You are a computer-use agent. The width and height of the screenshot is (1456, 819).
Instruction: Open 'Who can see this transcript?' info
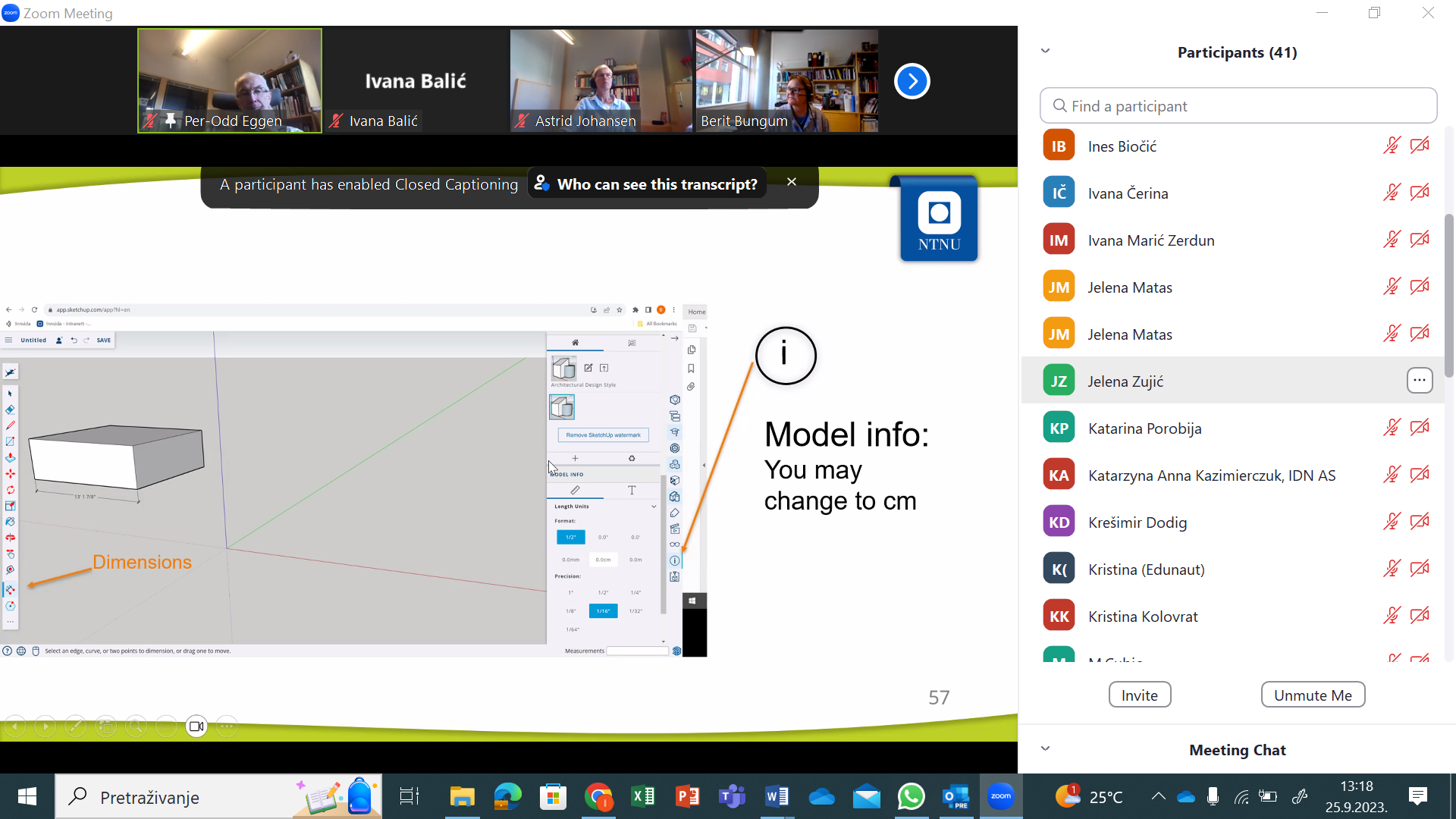647,184
